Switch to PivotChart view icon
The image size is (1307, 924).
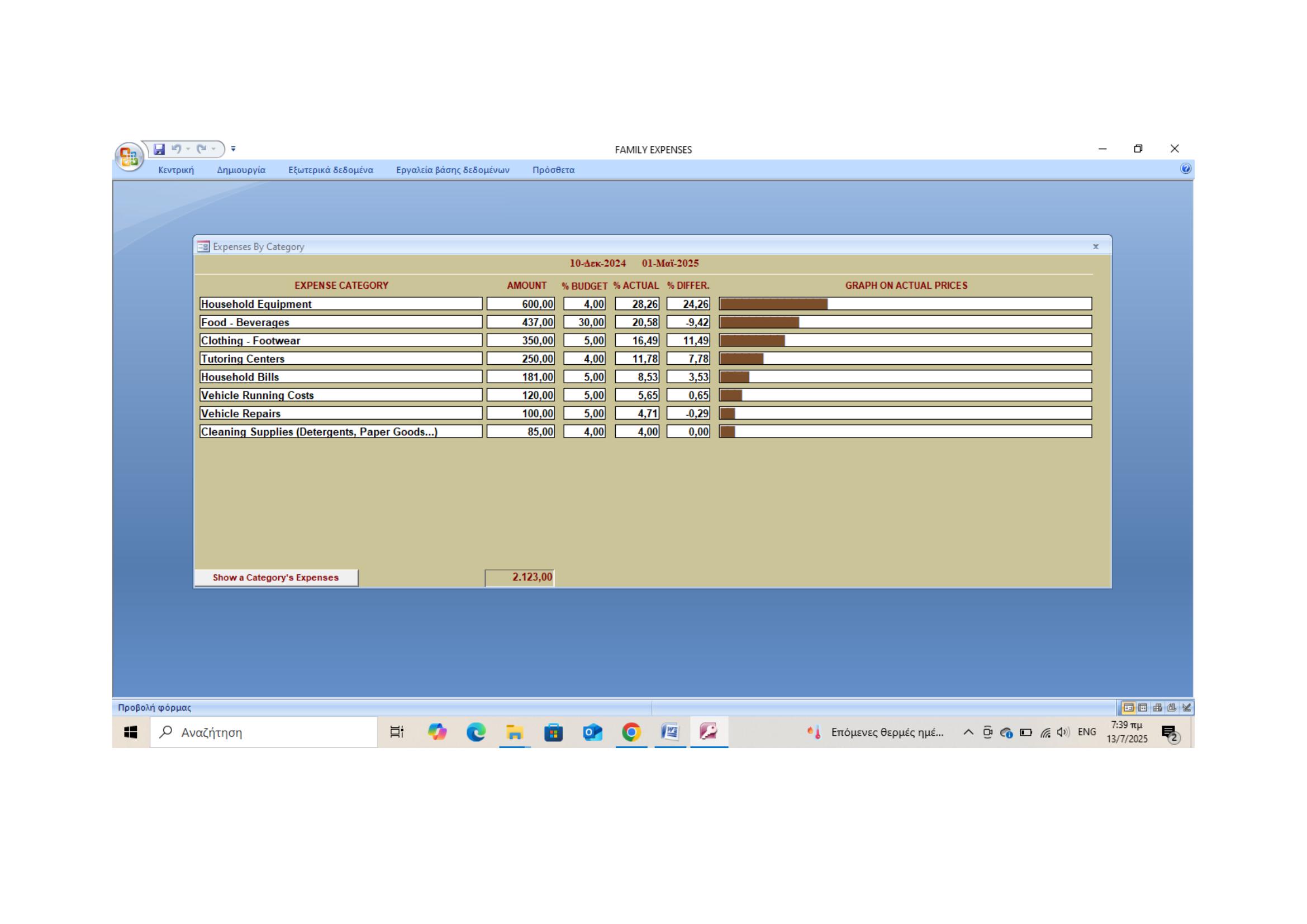1172,708
